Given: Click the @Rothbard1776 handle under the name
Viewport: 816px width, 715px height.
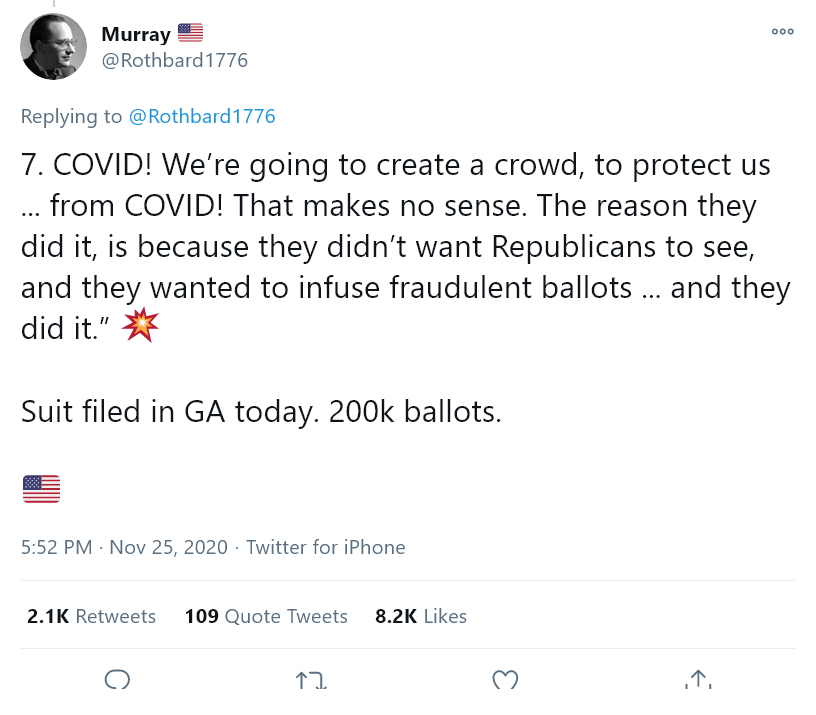Looking at the screenshot, I should tap(174, 60).
